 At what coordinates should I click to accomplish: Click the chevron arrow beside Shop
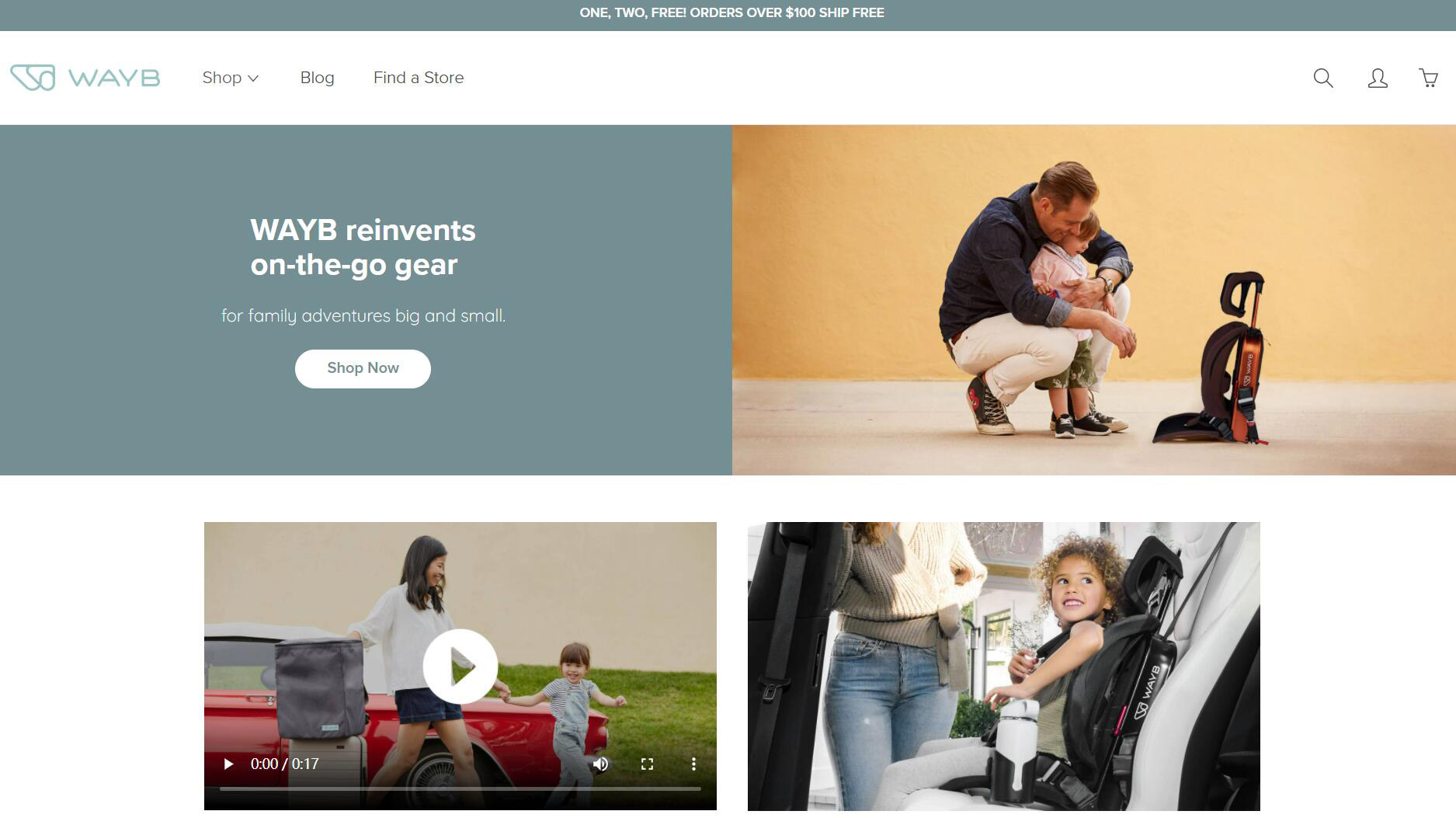(253, 78)
